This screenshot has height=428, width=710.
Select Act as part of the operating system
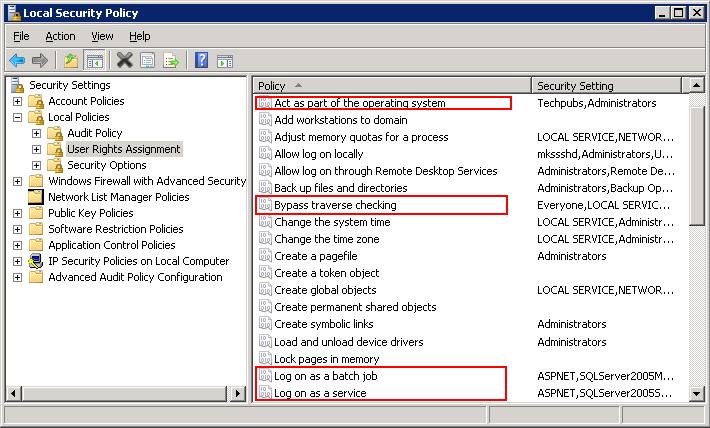tap(360, 103)
